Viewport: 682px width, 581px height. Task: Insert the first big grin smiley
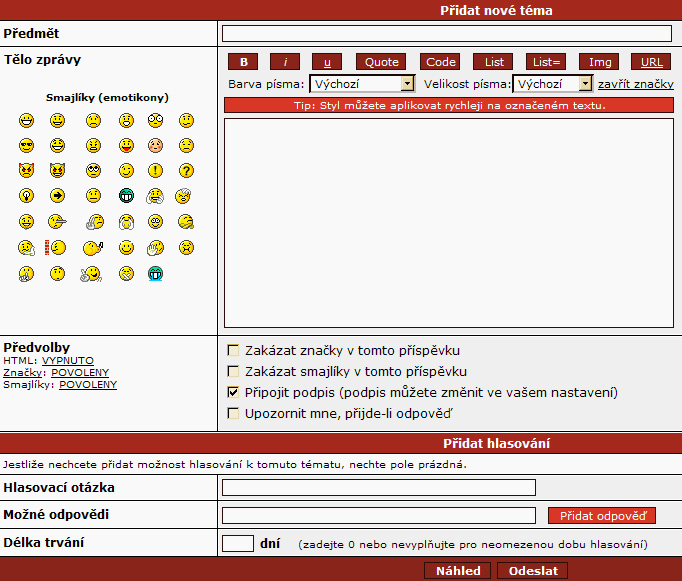tap(27, 120)
